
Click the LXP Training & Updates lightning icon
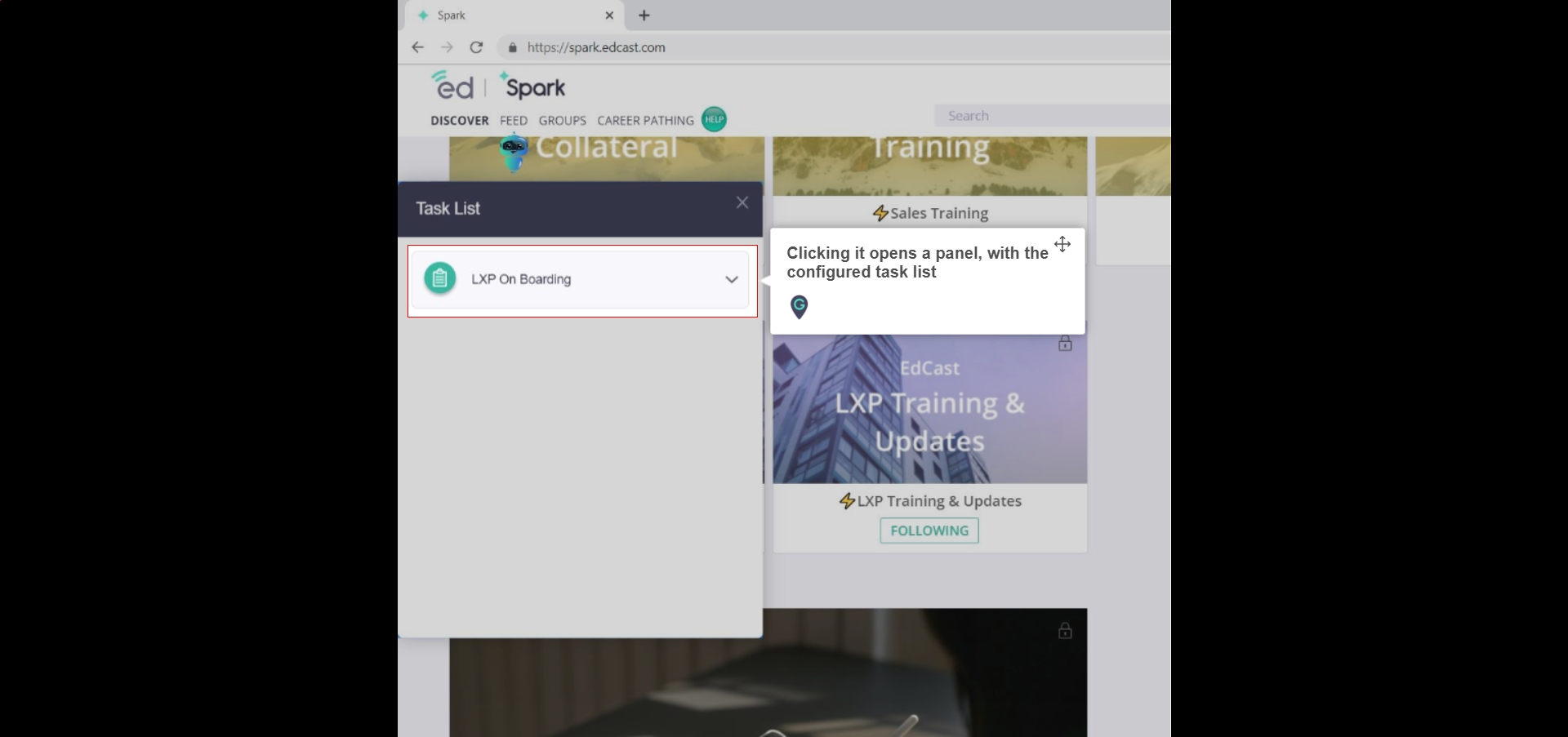(x=848, y=501)
